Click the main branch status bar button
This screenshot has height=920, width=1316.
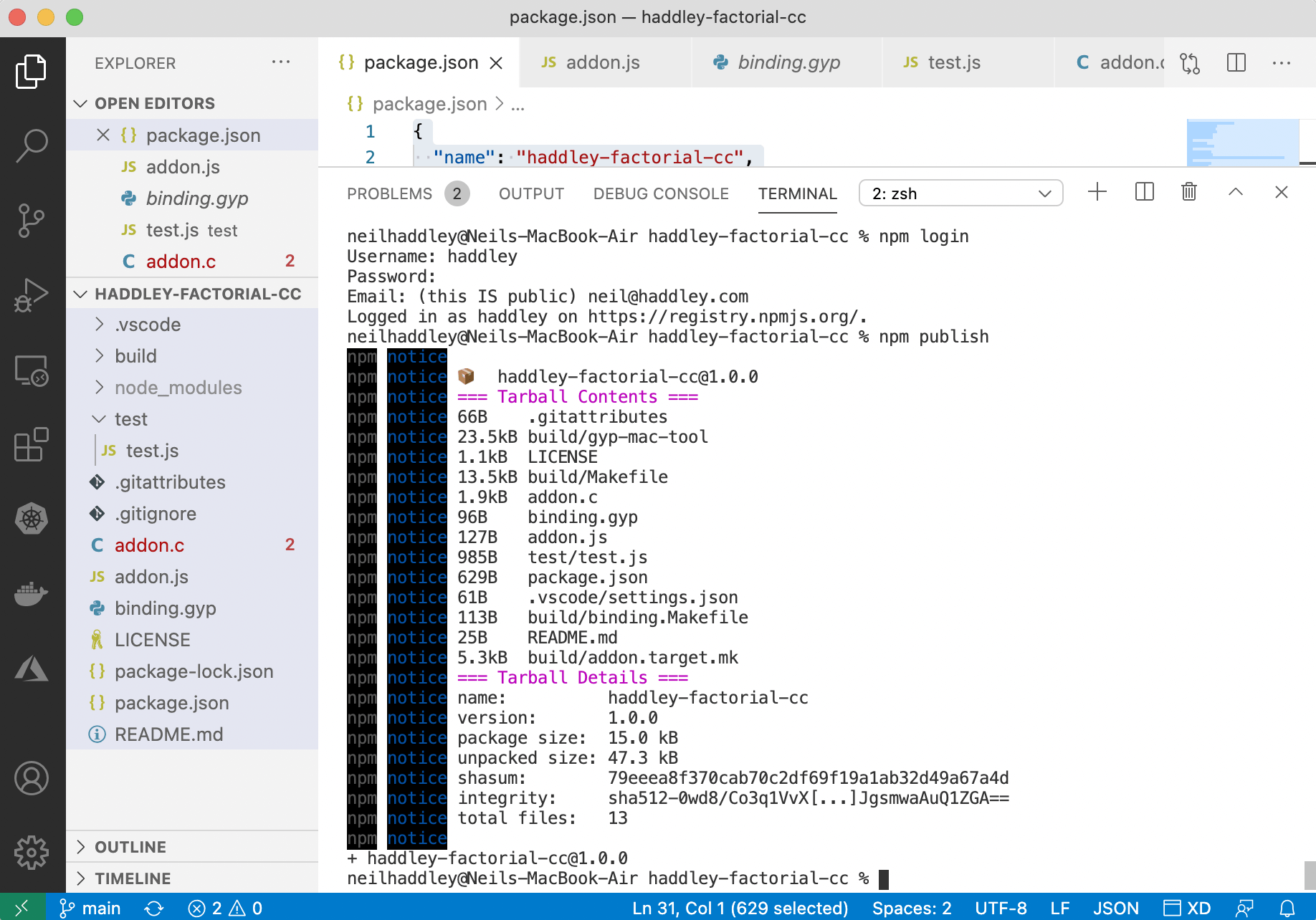[x=90, y=909]
